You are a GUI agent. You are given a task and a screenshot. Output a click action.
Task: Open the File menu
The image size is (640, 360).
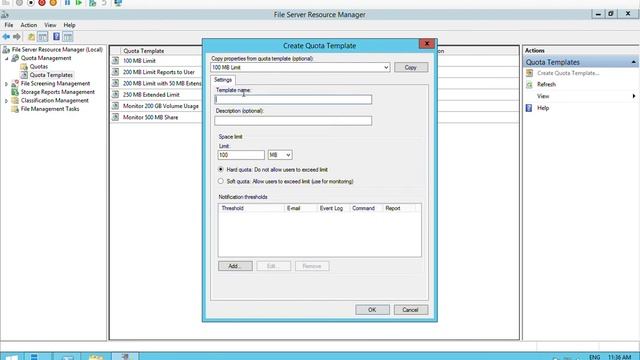9,25
